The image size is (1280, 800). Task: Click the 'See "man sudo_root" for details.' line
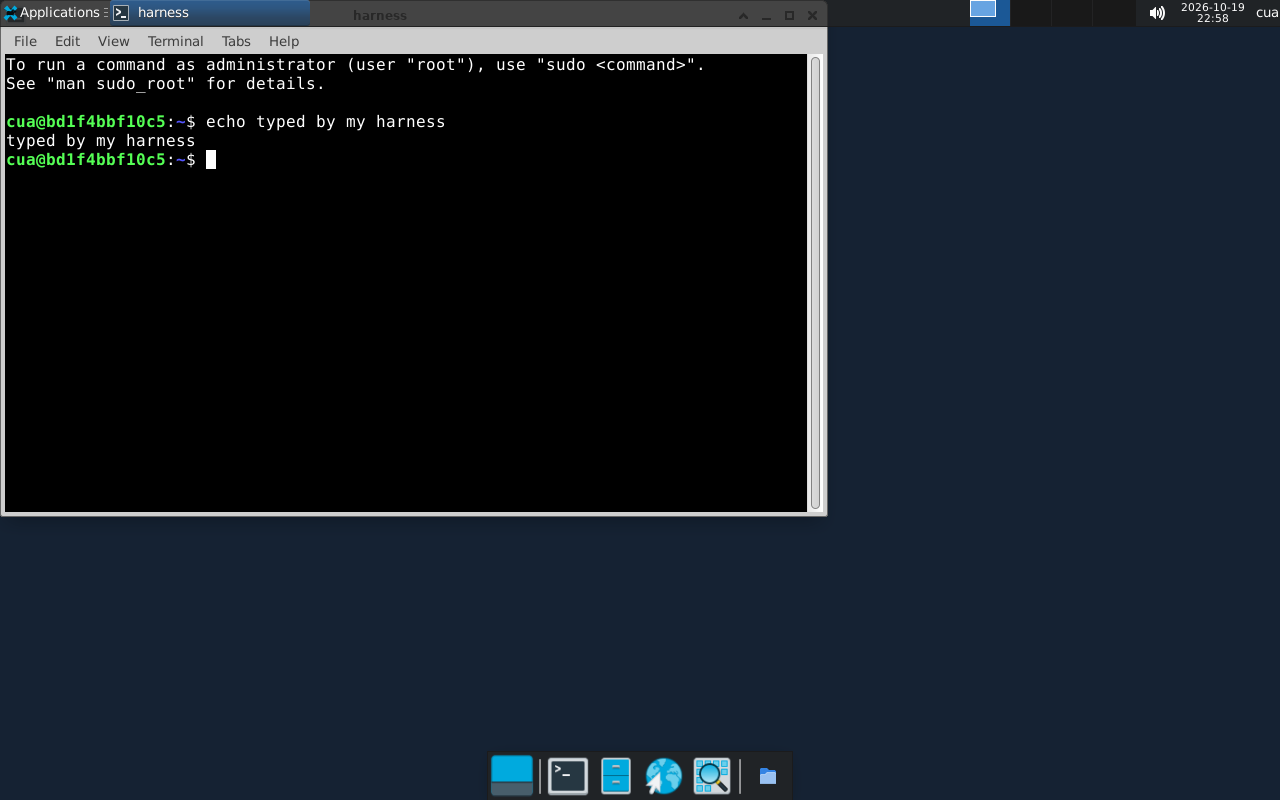click(166, 84)
